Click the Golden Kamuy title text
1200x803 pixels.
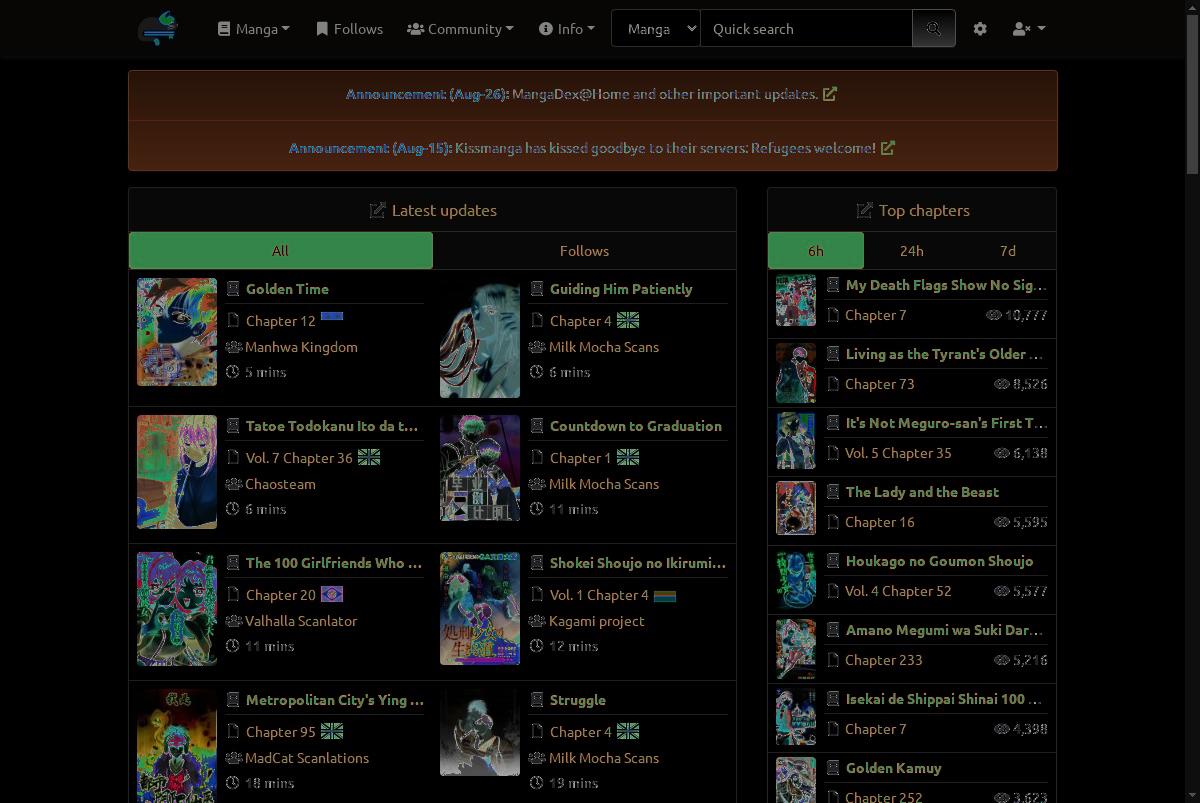[894, 768]
